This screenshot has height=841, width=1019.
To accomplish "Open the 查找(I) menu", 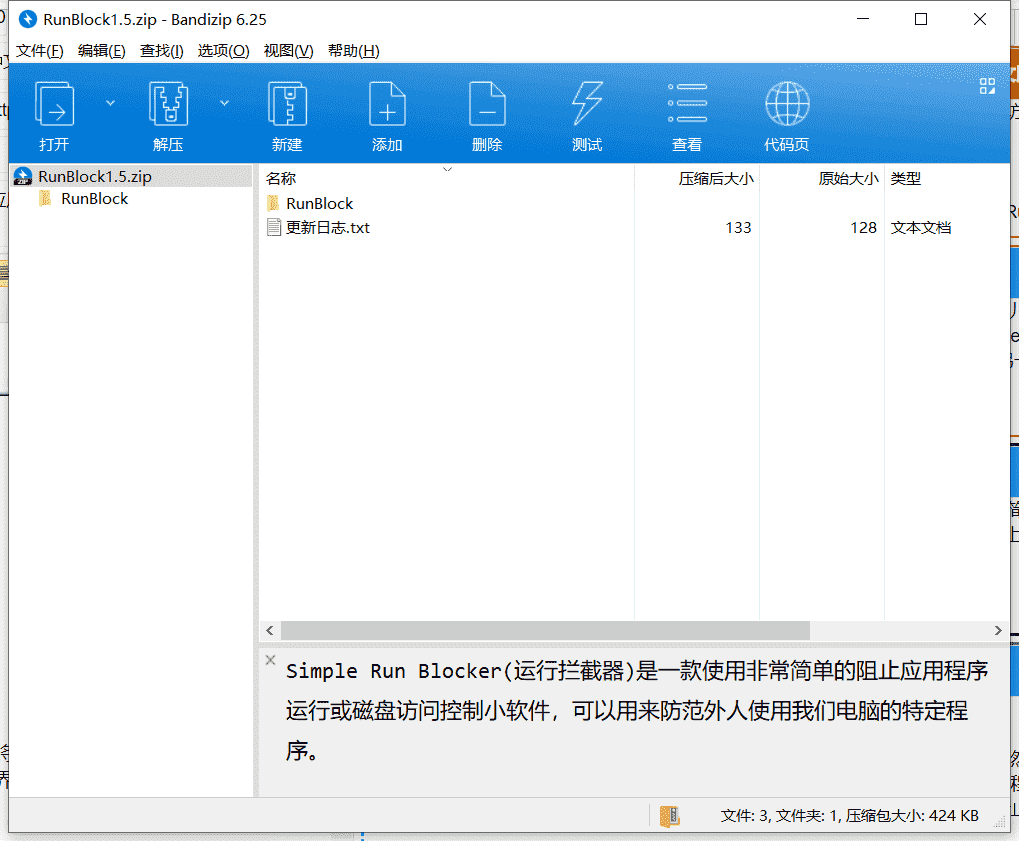I will coord(162,51).
